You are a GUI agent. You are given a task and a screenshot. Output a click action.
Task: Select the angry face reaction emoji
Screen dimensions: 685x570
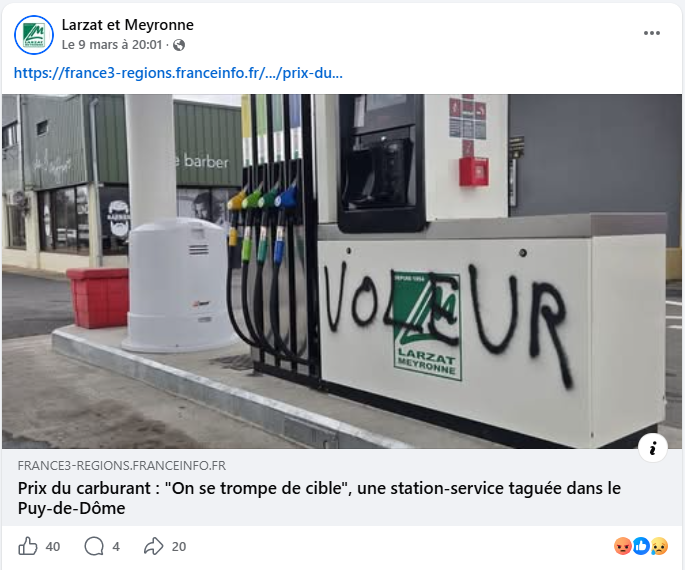click(623, 546)
